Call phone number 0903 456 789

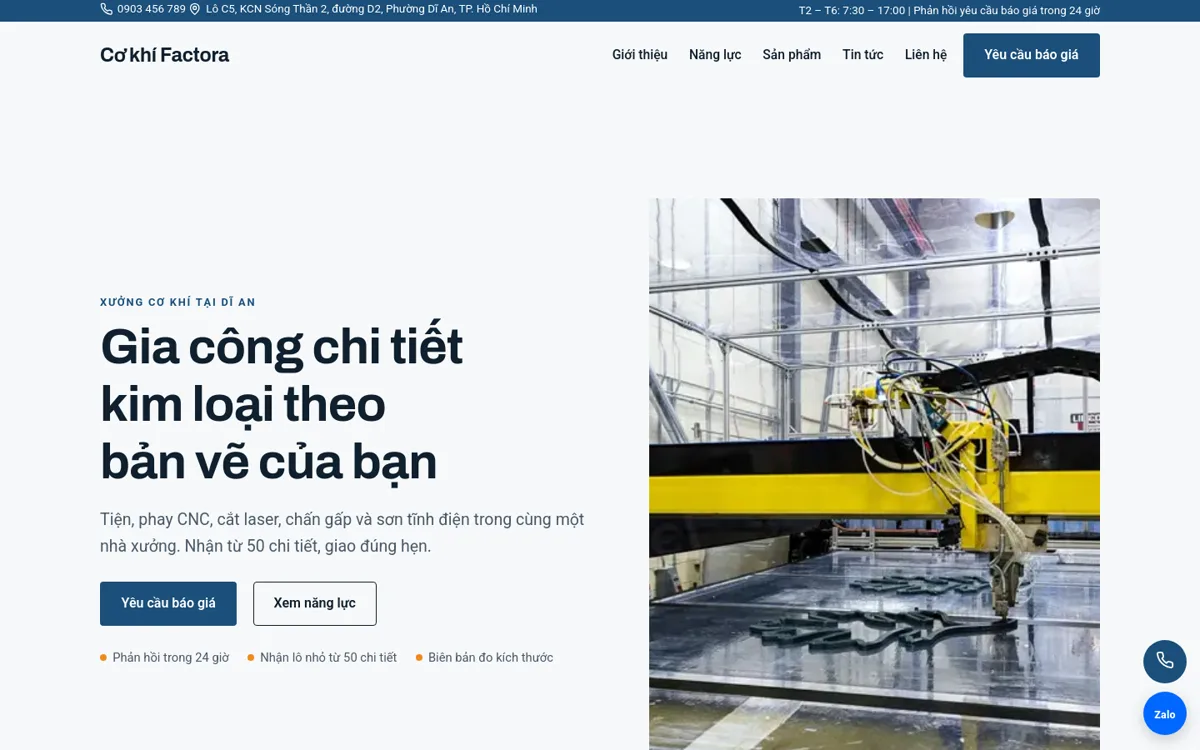click(151, 9)
